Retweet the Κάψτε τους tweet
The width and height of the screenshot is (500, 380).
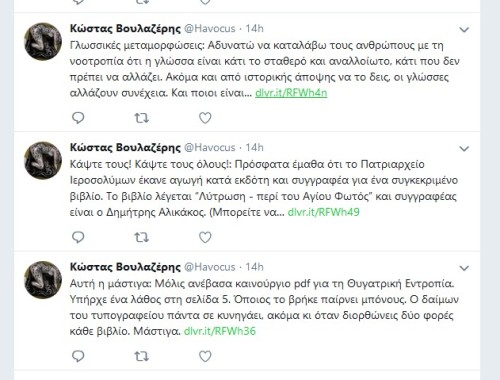pyautogui.click(x=141, y=237)
